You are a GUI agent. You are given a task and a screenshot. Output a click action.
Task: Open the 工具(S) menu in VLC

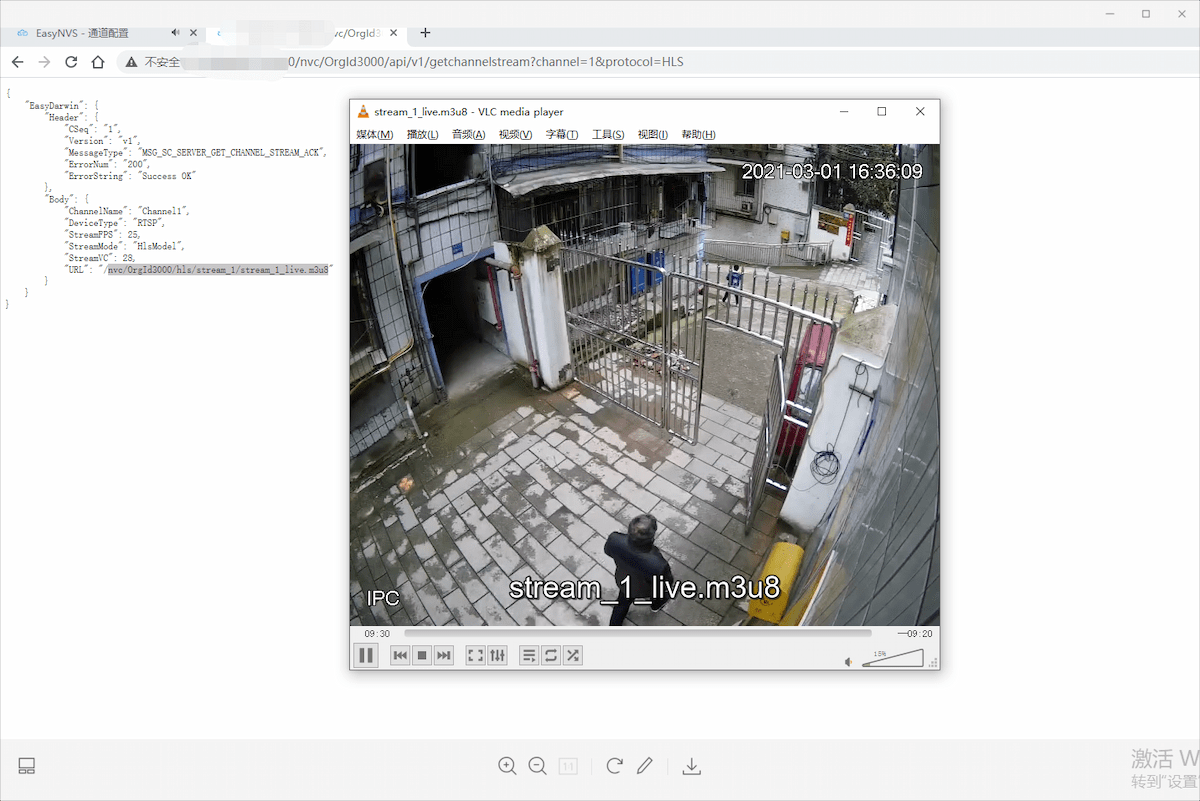point(608,134)
